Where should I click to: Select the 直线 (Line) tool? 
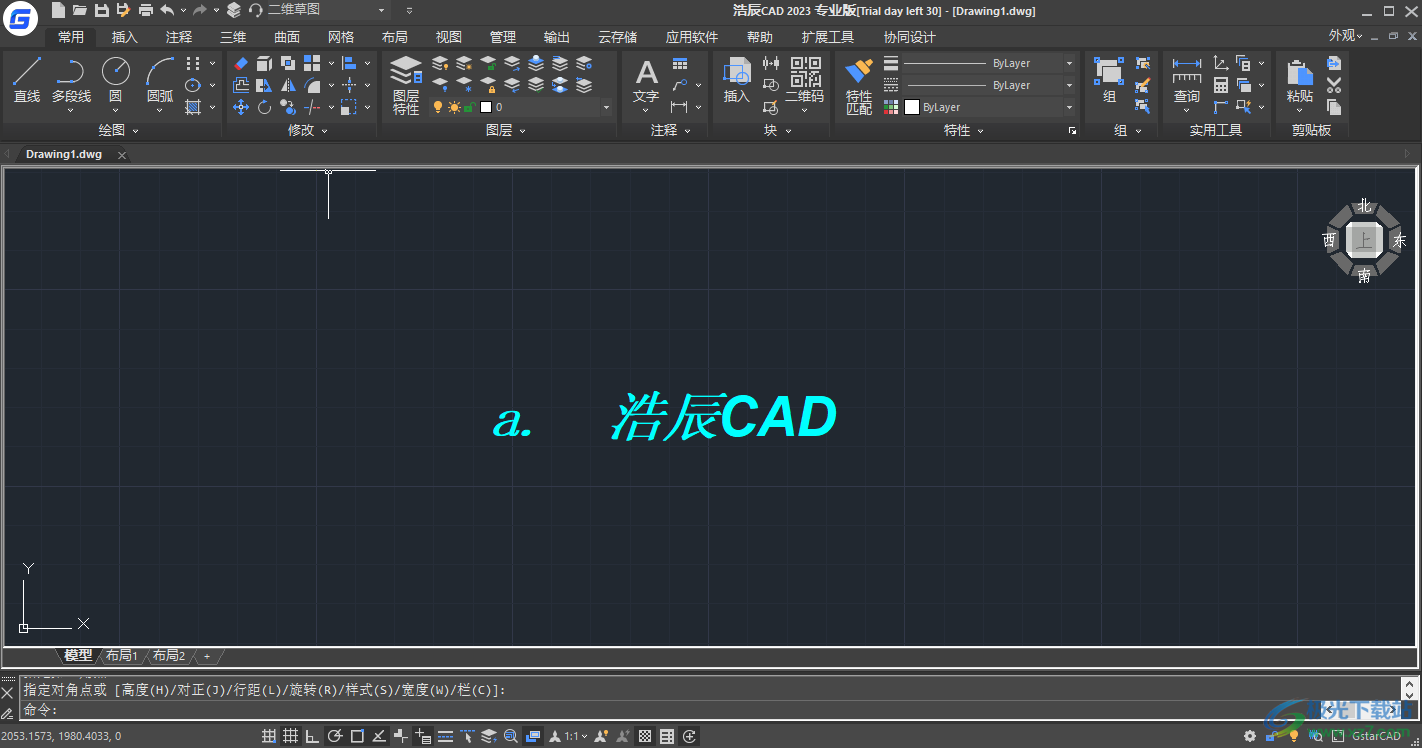coord(27,79)
